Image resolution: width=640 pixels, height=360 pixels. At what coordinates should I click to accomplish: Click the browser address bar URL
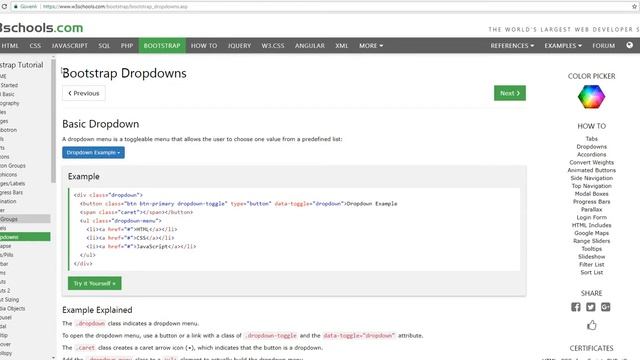(115, 7)
